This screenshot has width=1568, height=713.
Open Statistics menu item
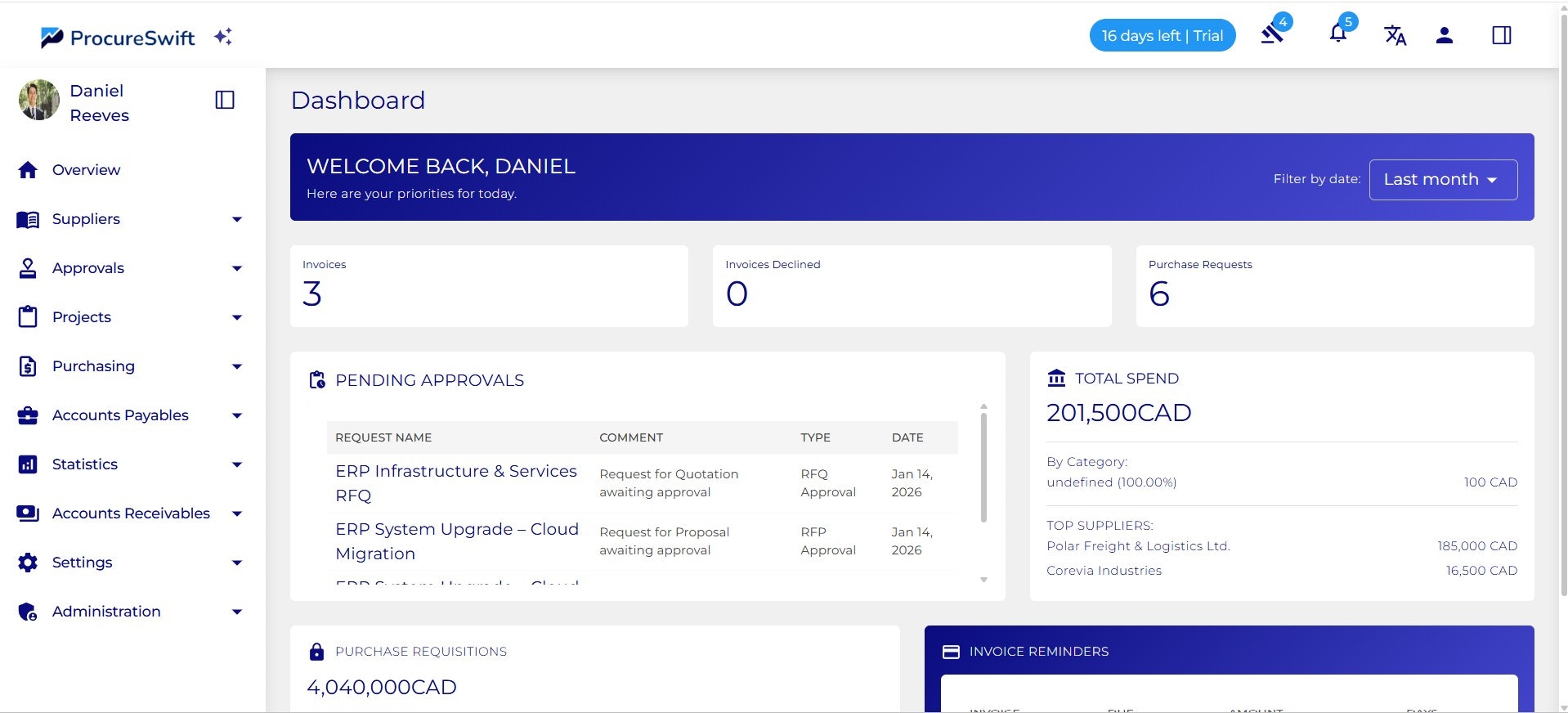[x=85, y=464]
